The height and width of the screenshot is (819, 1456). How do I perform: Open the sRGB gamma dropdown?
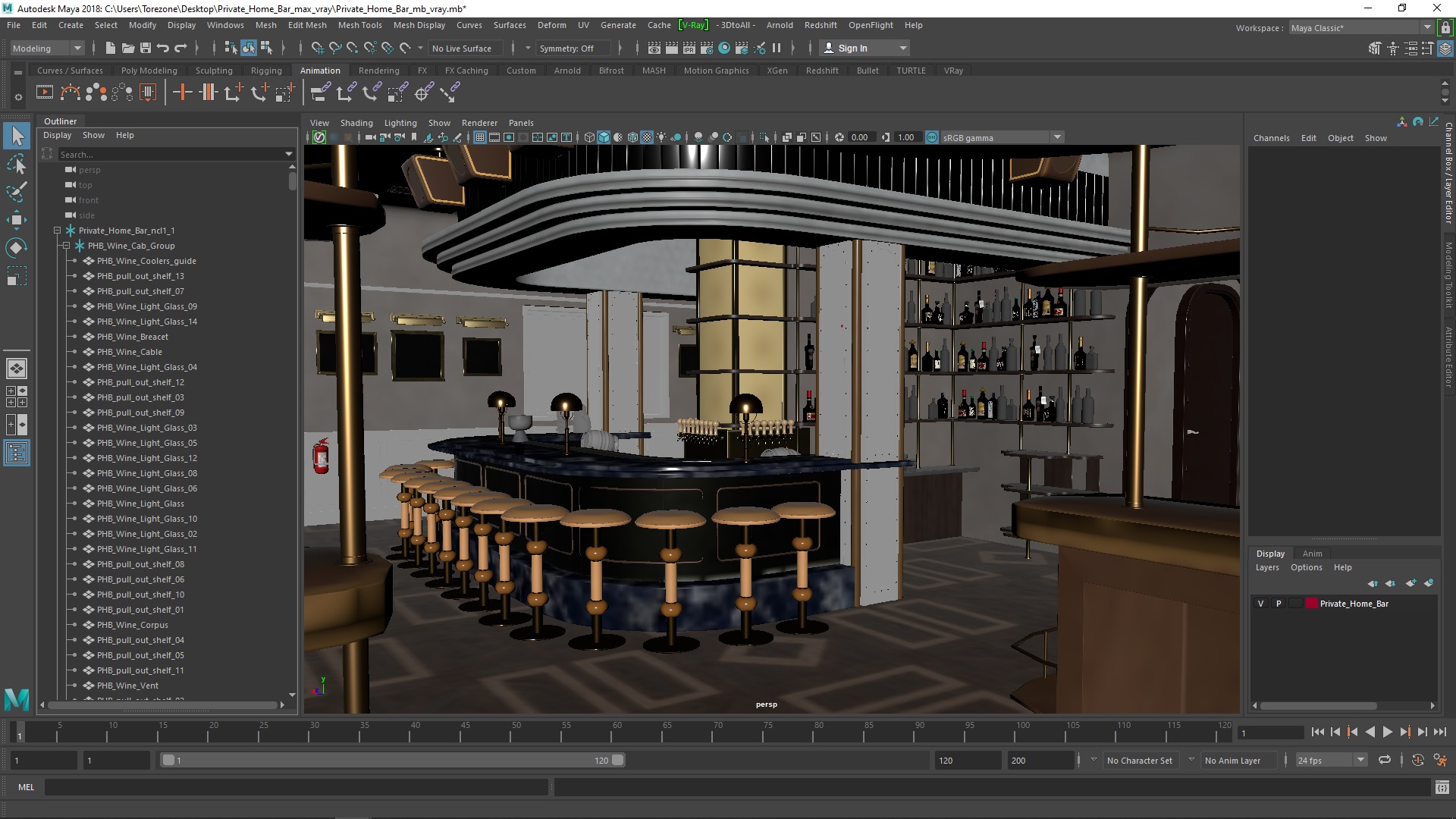(x=1002, y=137)
